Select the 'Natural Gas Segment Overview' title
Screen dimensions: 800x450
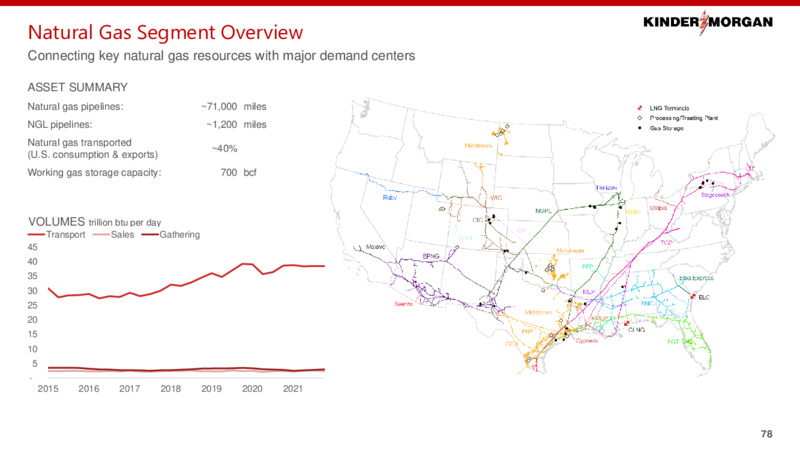click(165, 32)
